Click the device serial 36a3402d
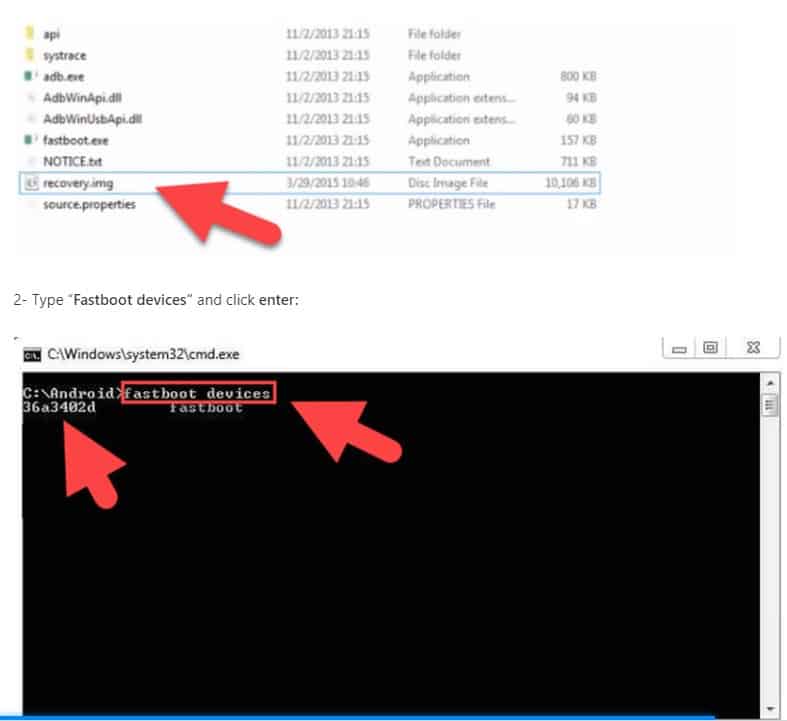787x721 pixels. (59, 408)
